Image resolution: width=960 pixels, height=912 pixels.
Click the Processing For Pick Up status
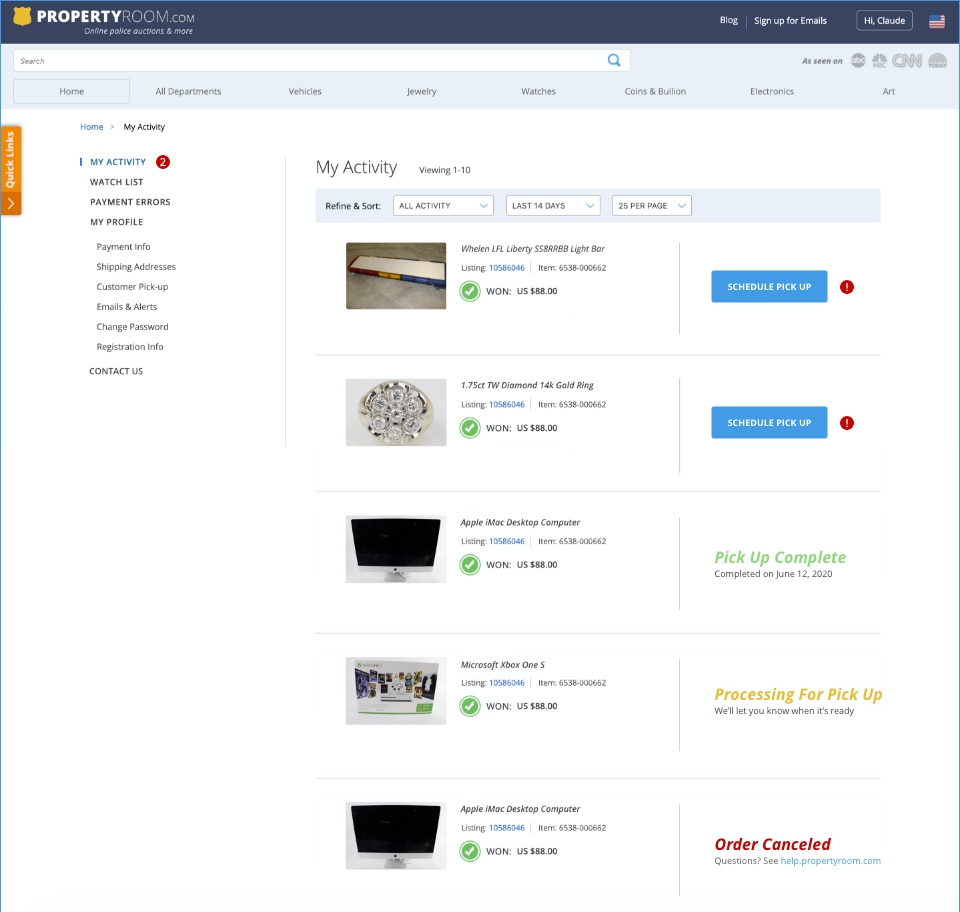[798, 694]
